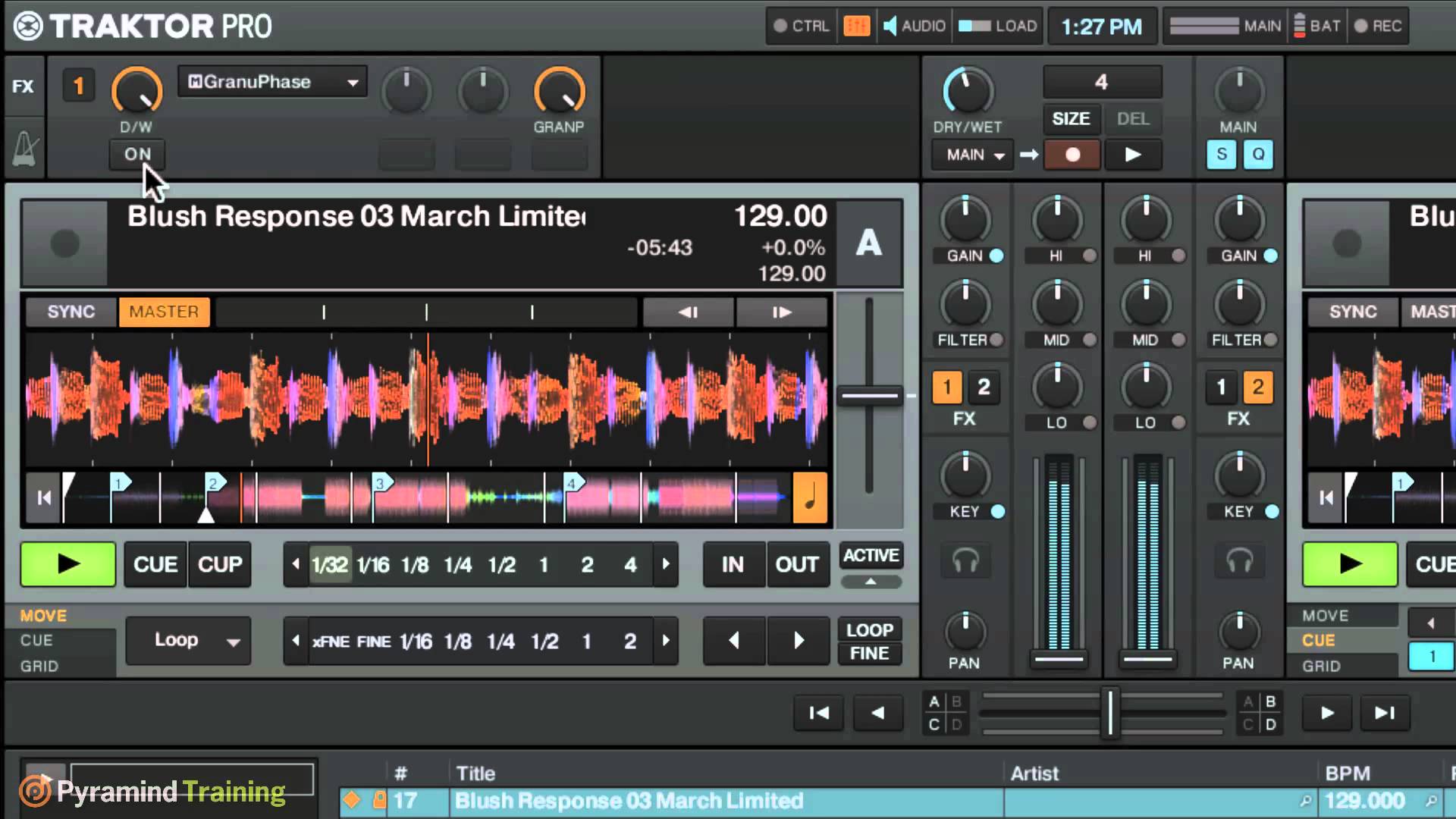Click the right arrow after move size 2
The height and width of the screenshot is (819, 1456).
666,641
